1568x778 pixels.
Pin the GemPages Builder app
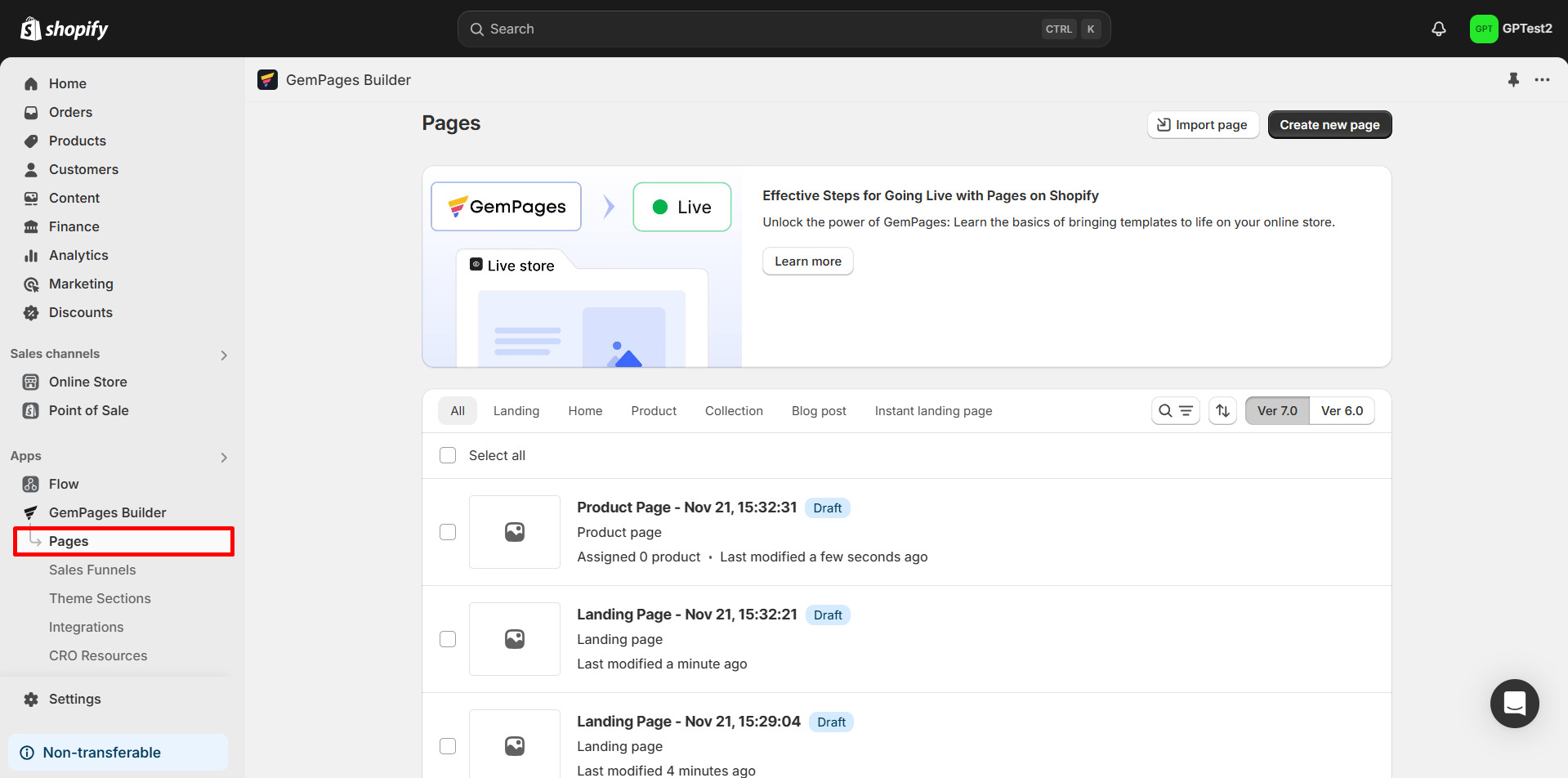tap(1513, 80)
